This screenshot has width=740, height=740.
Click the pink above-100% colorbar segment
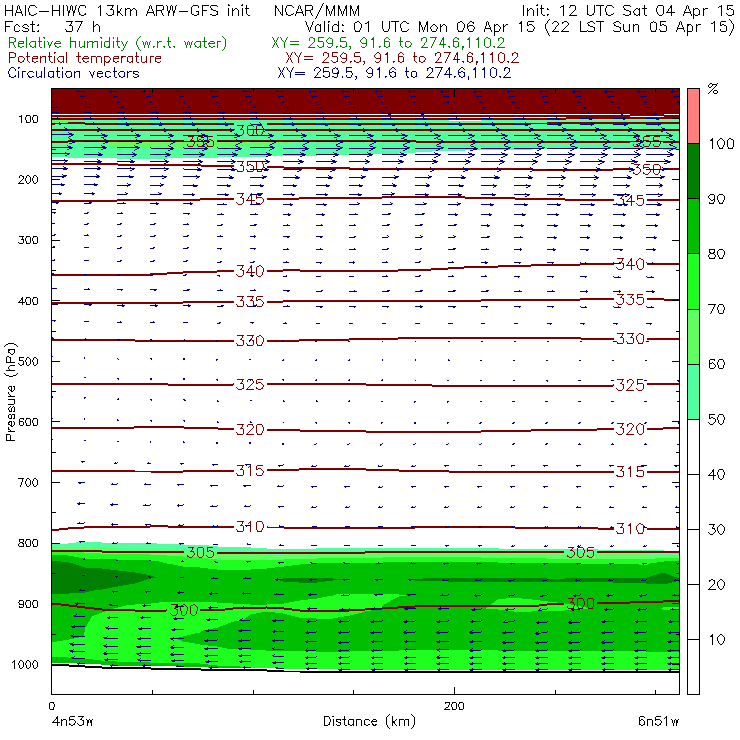[693, 116]
